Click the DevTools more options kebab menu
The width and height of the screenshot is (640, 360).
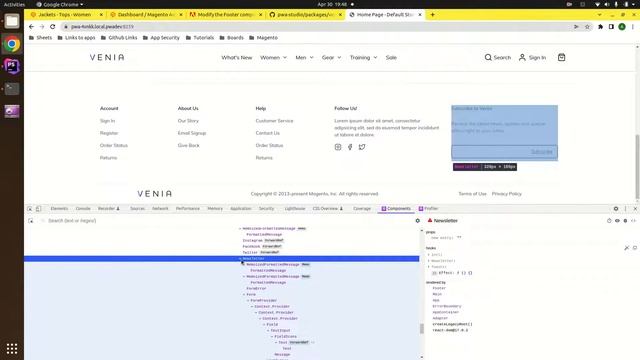tap(625, 209)
